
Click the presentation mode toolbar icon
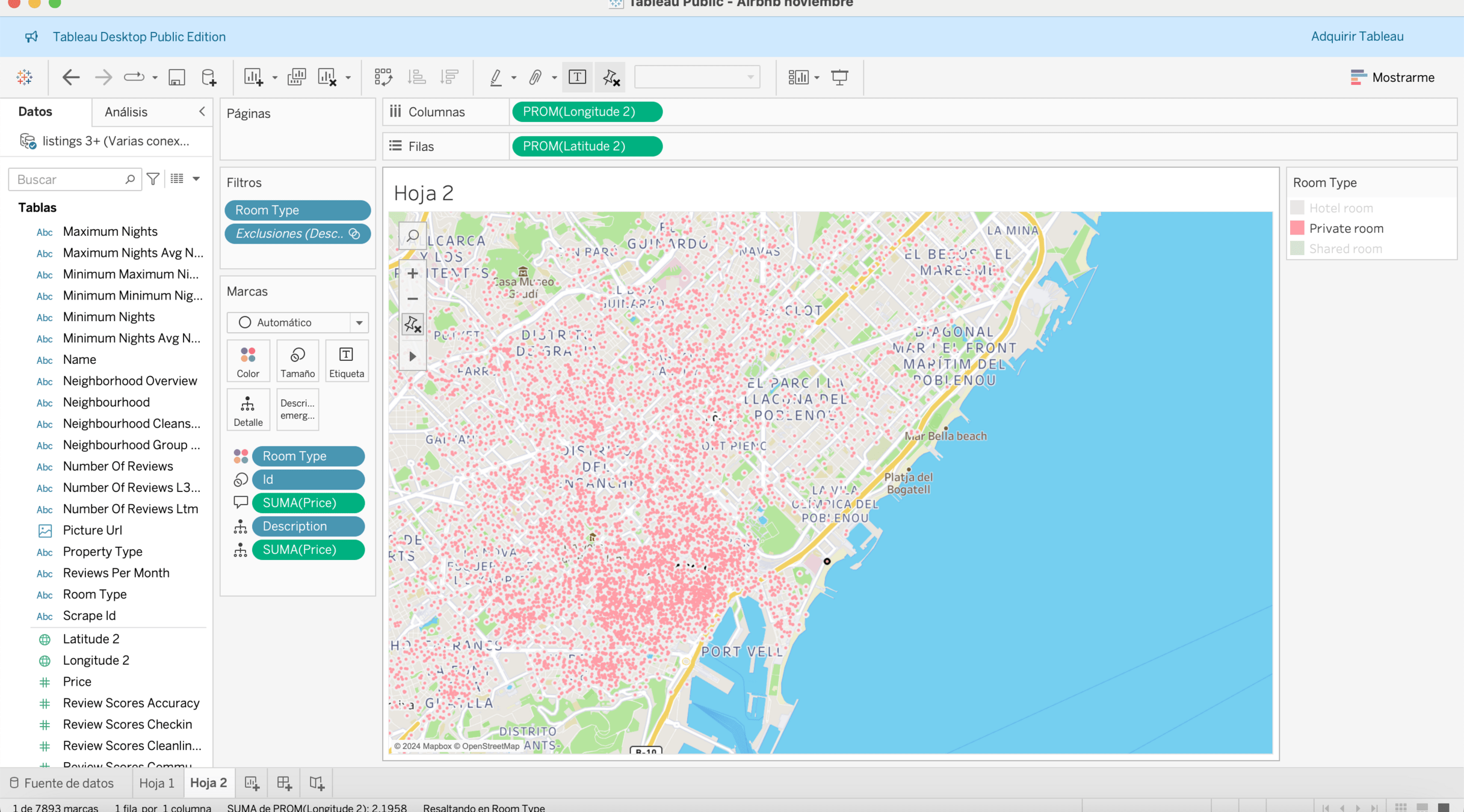(839, 77)
